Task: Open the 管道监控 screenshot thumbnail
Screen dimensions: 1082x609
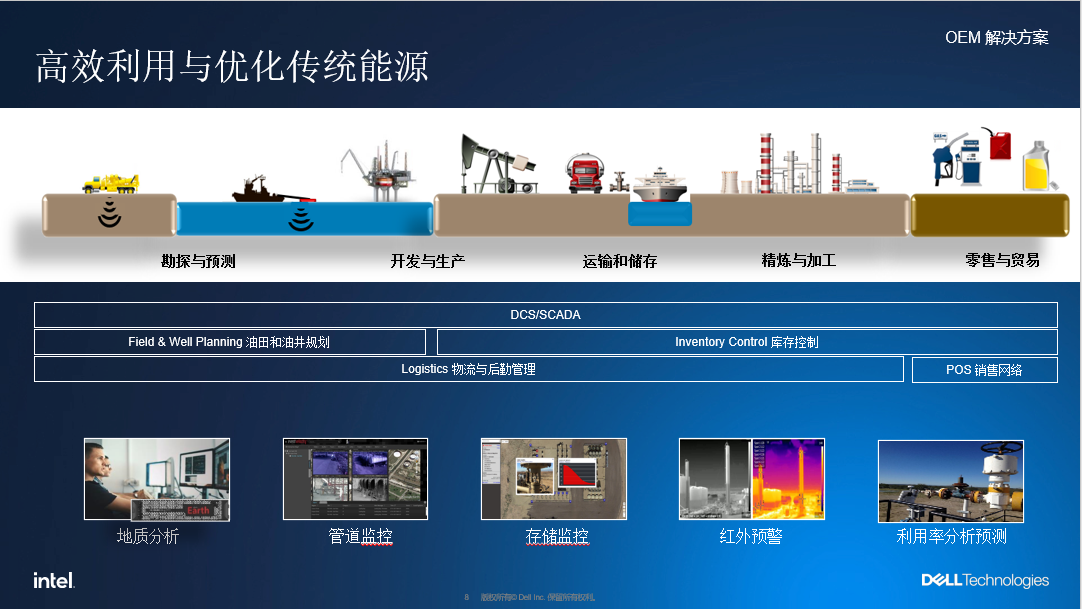Action: 355,479
